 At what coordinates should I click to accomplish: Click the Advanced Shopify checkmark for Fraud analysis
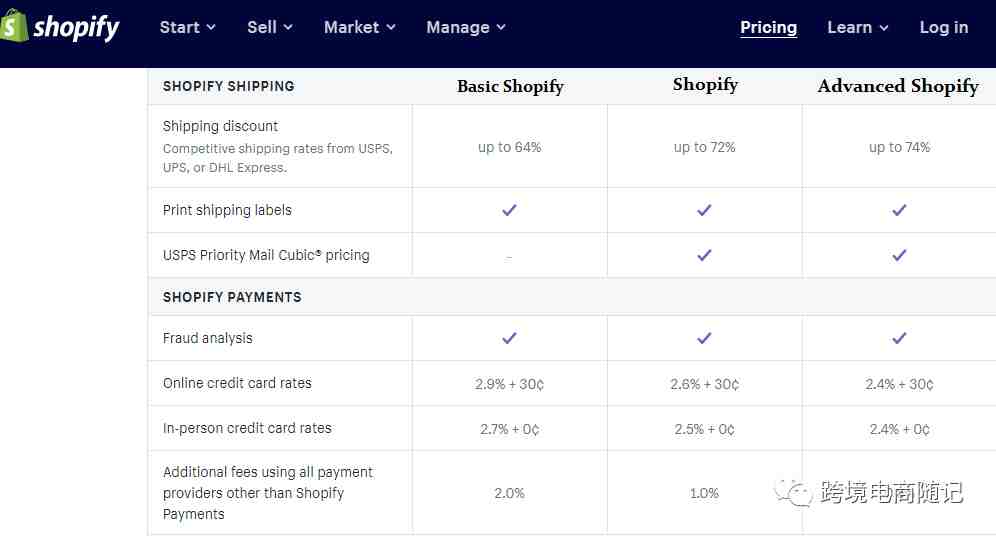pos(899,338)
